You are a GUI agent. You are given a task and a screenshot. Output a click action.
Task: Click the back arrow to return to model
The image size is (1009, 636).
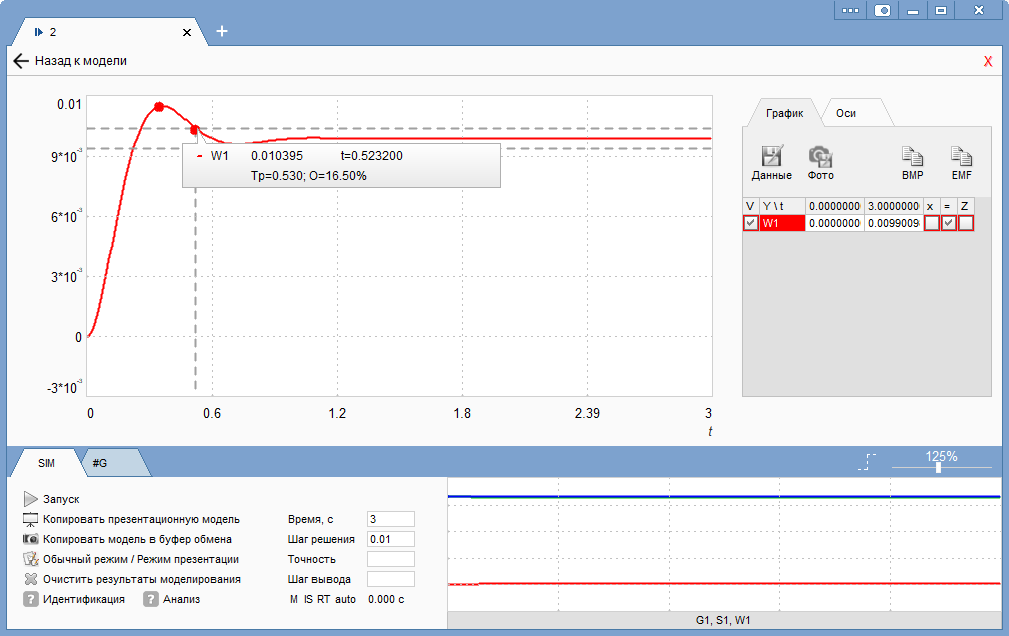coord(21,61)
